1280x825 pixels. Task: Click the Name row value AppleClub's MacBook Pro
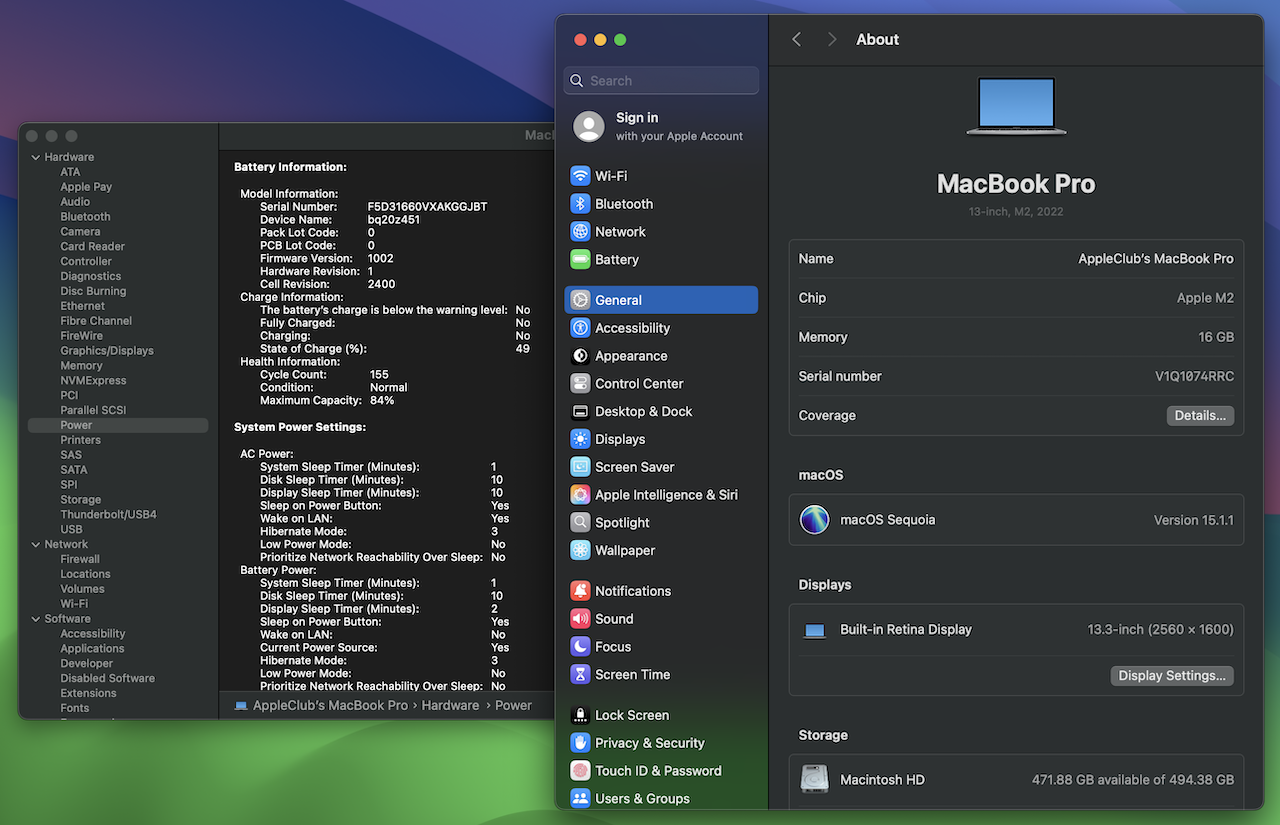(x=1156, y=259)
